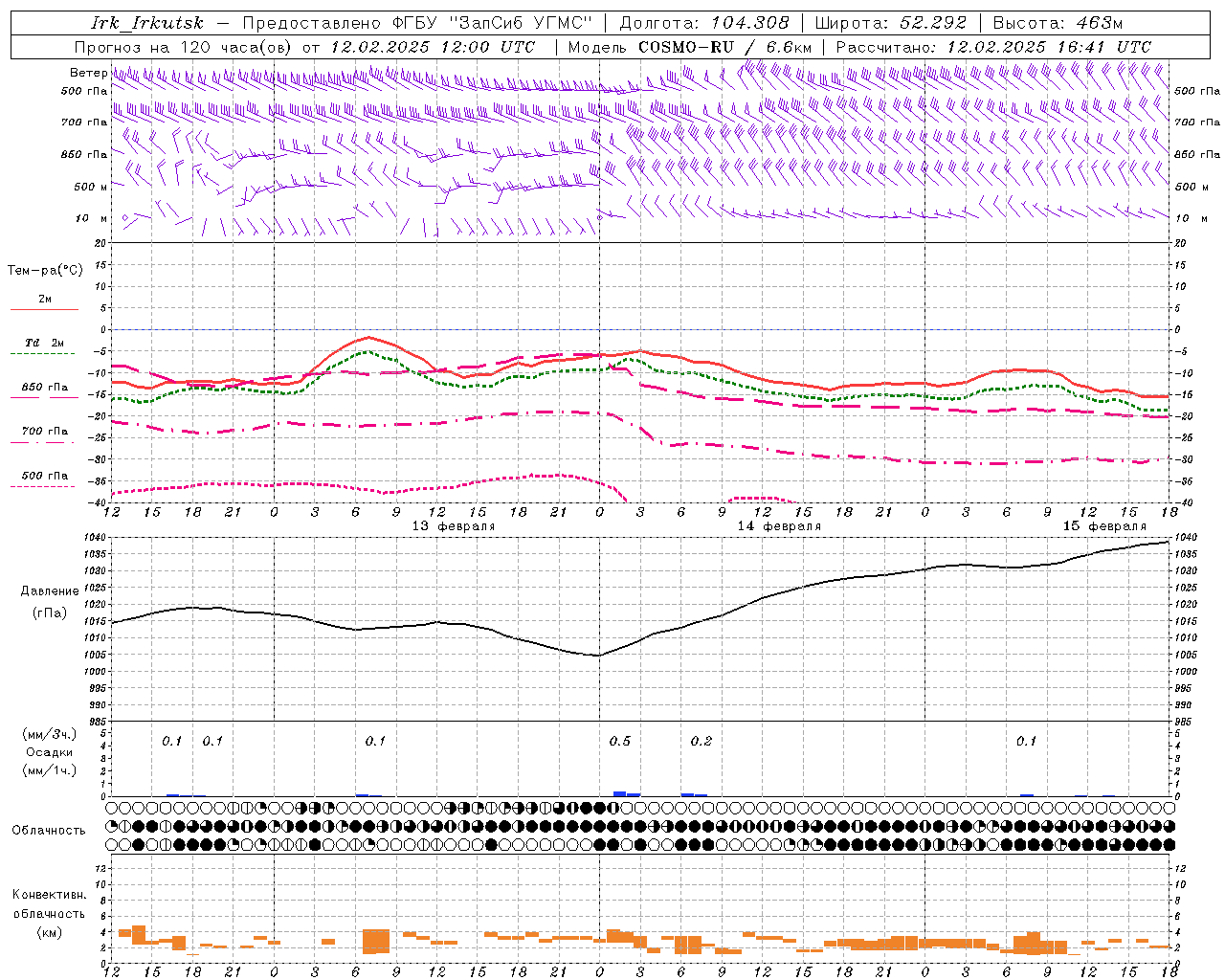Click the Долгота: 104.308 value
The height and width of the screenshot is (980, 1225).
click(704, 23)
